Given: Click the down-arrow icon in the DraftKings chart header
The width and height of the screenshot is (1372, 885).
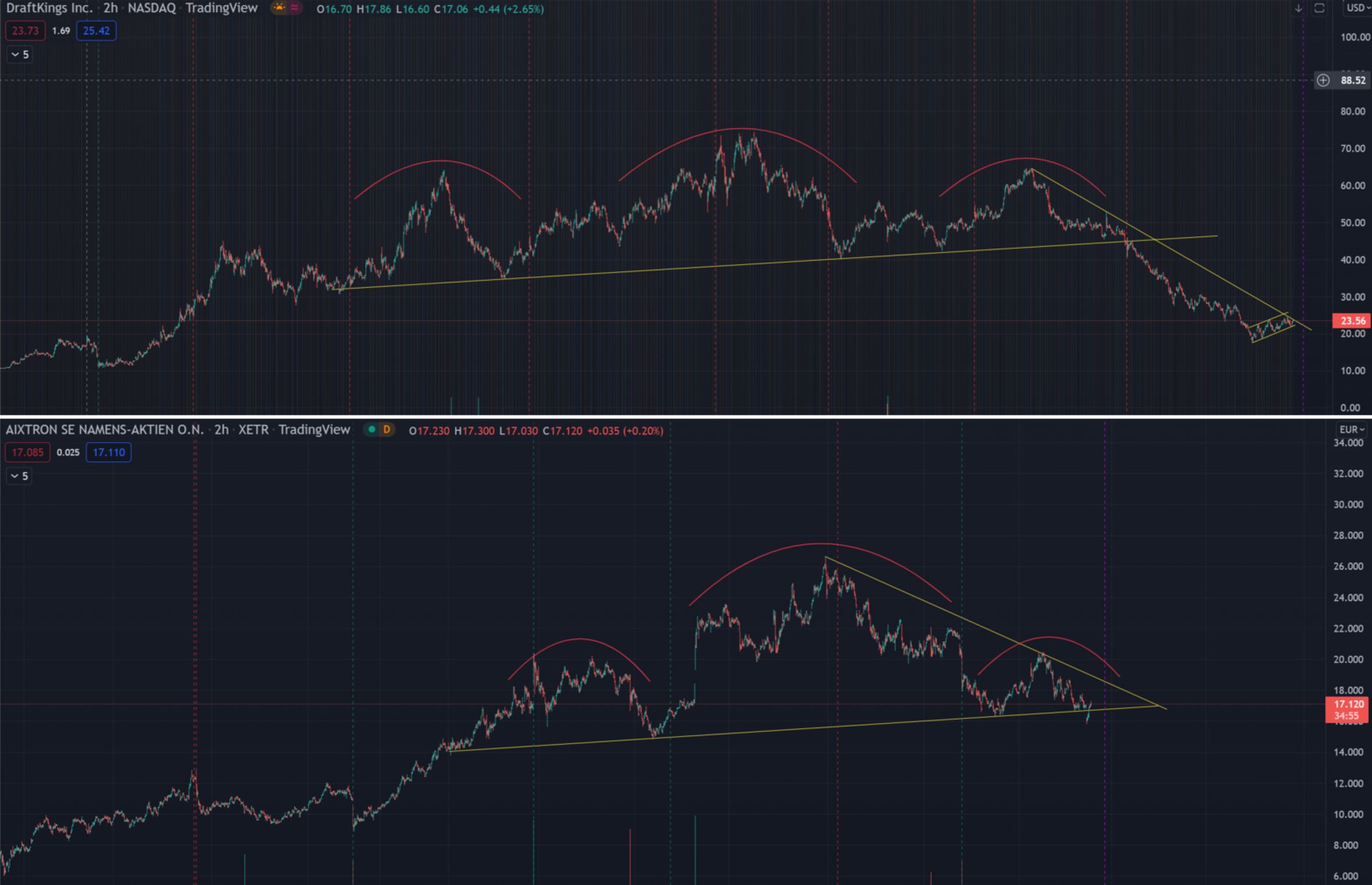Looking at the screenshot, I should (1298, 8).
